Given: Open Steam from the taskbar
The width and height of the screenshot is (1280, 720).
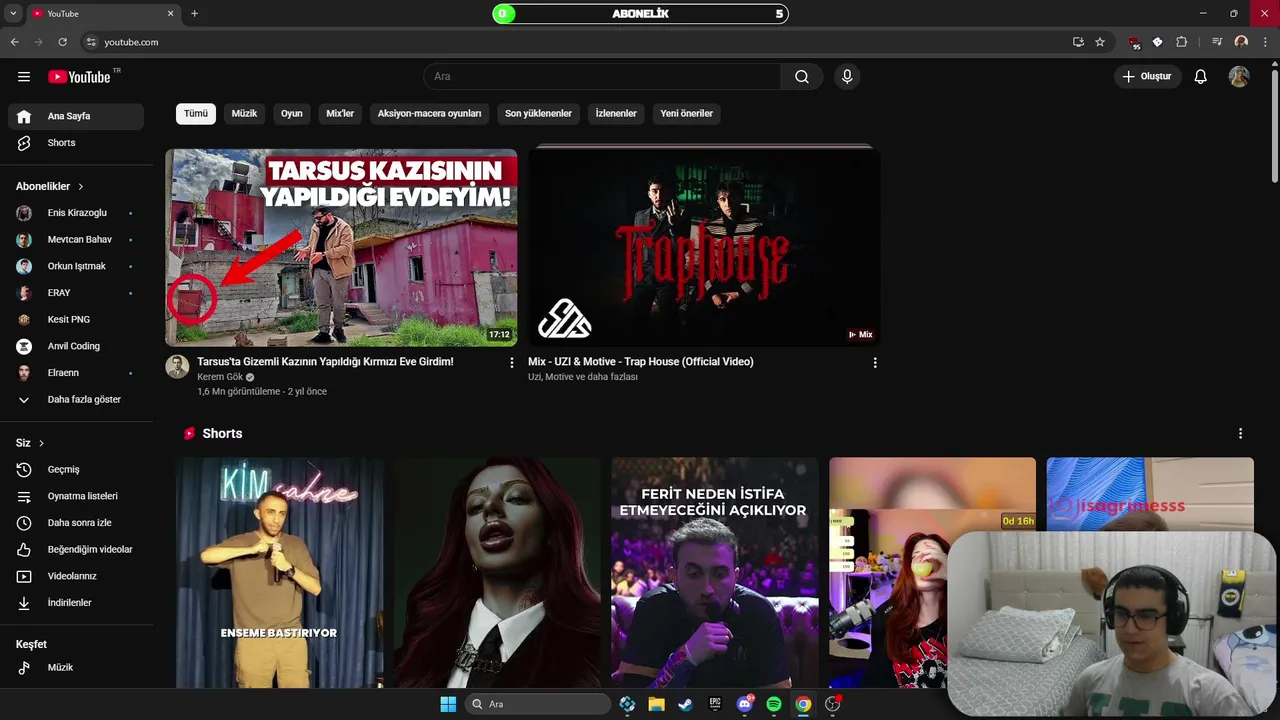Looking at the screenshot, I should pos(685,704).
